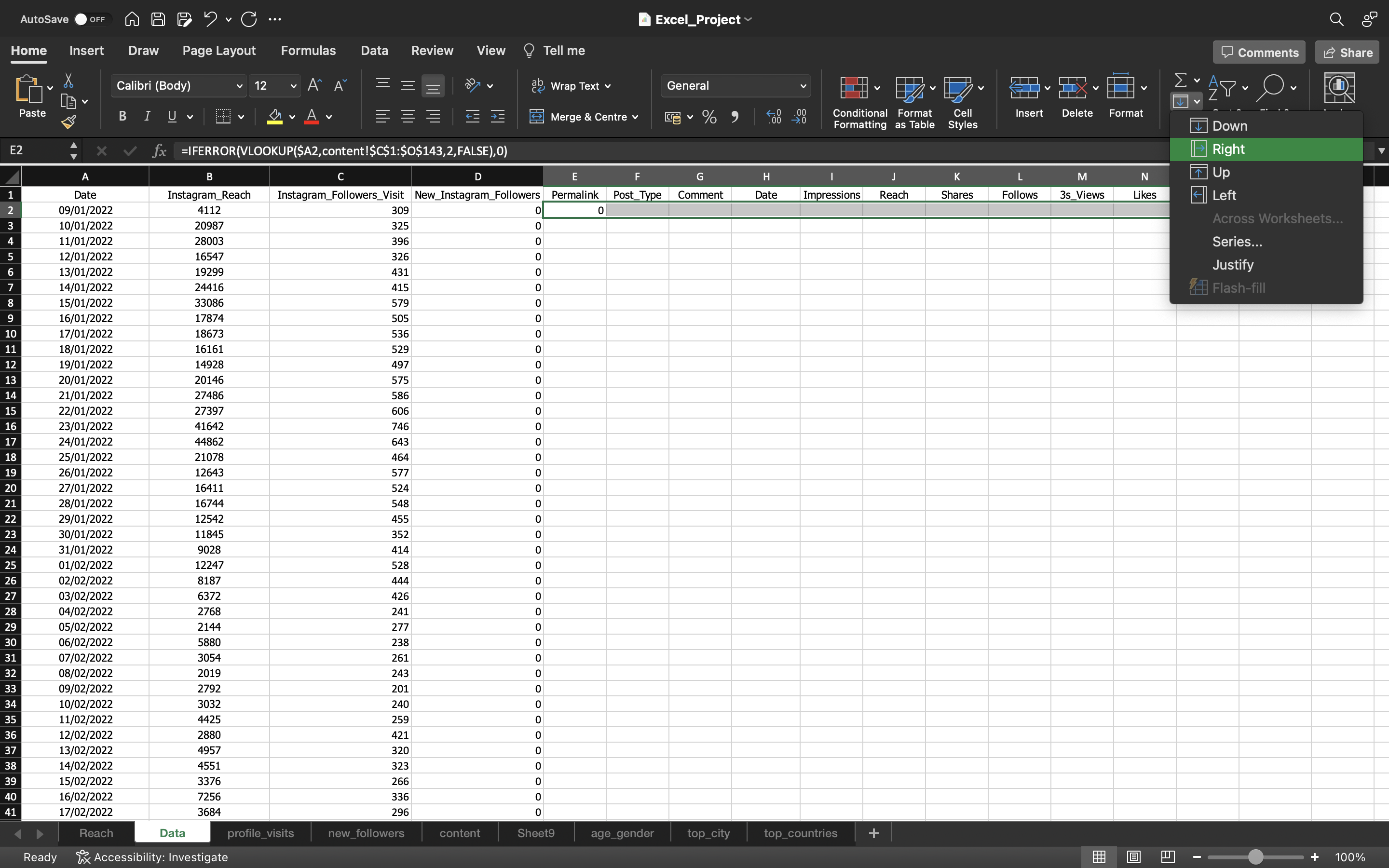Click the Redo icon in title bar
This screenshot has width=1389, height=868.
(x=248, y=19)
